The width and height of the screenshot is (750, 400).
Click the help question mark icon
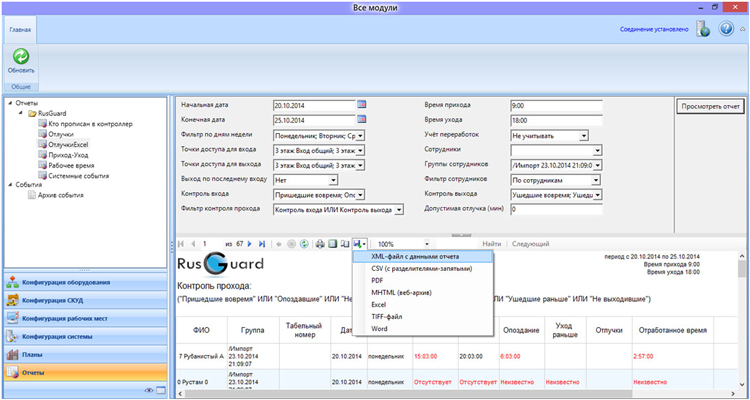(726, 29)
